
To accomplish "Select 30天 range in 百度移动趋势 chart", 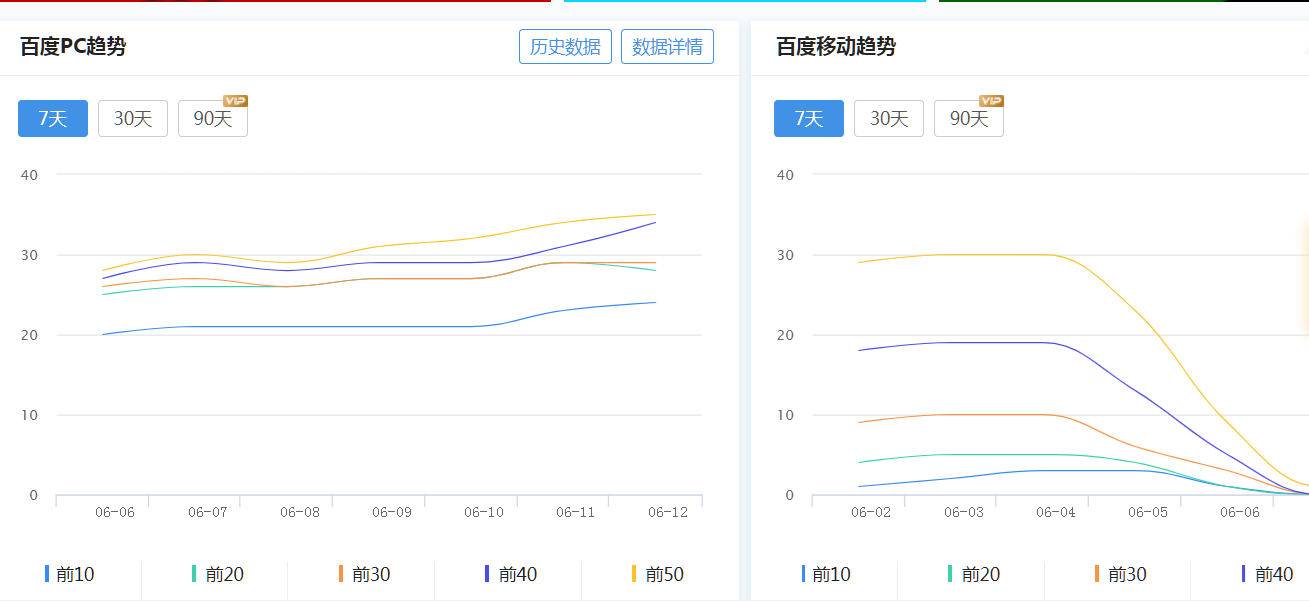I will pyautogui.click(x=888, y=118).
